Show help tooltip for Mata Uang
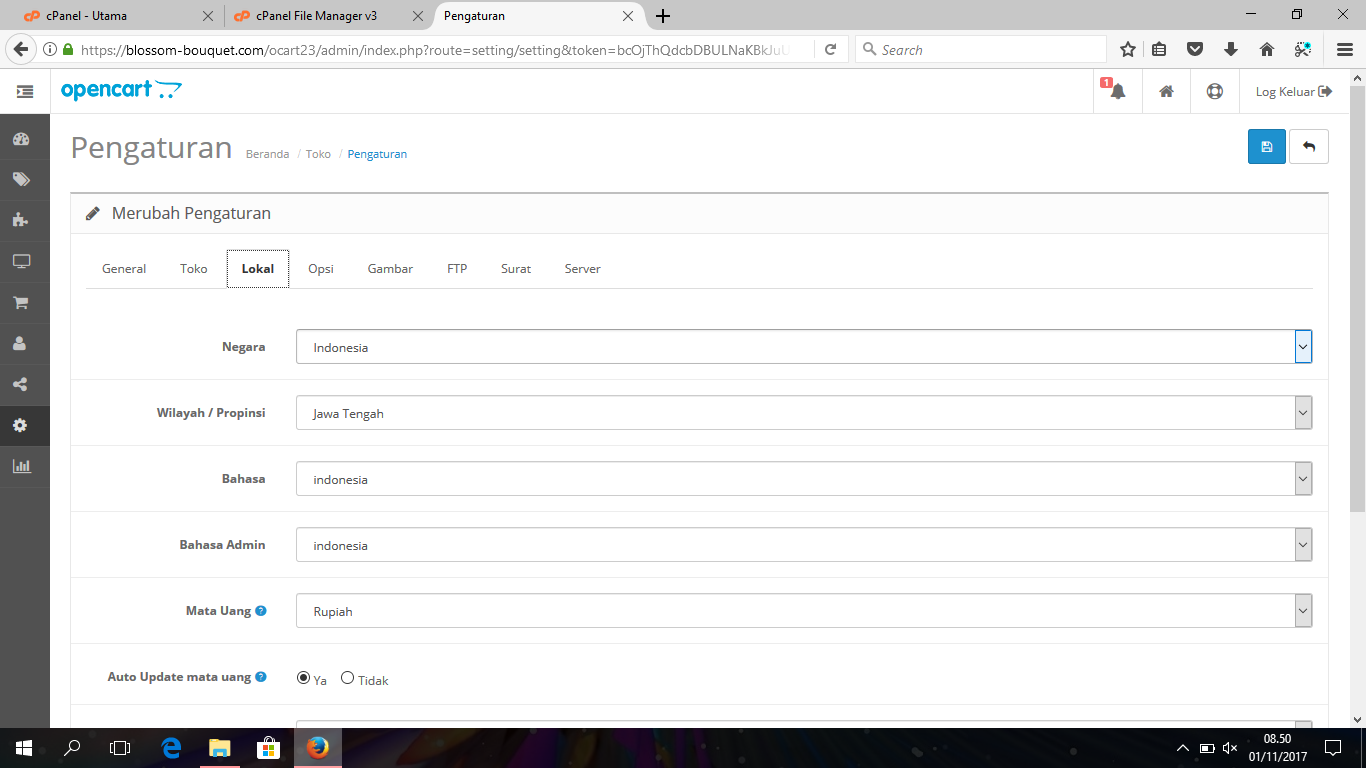Image resolution: width=1366 pixels, height=768 pixels. [261, 610]
